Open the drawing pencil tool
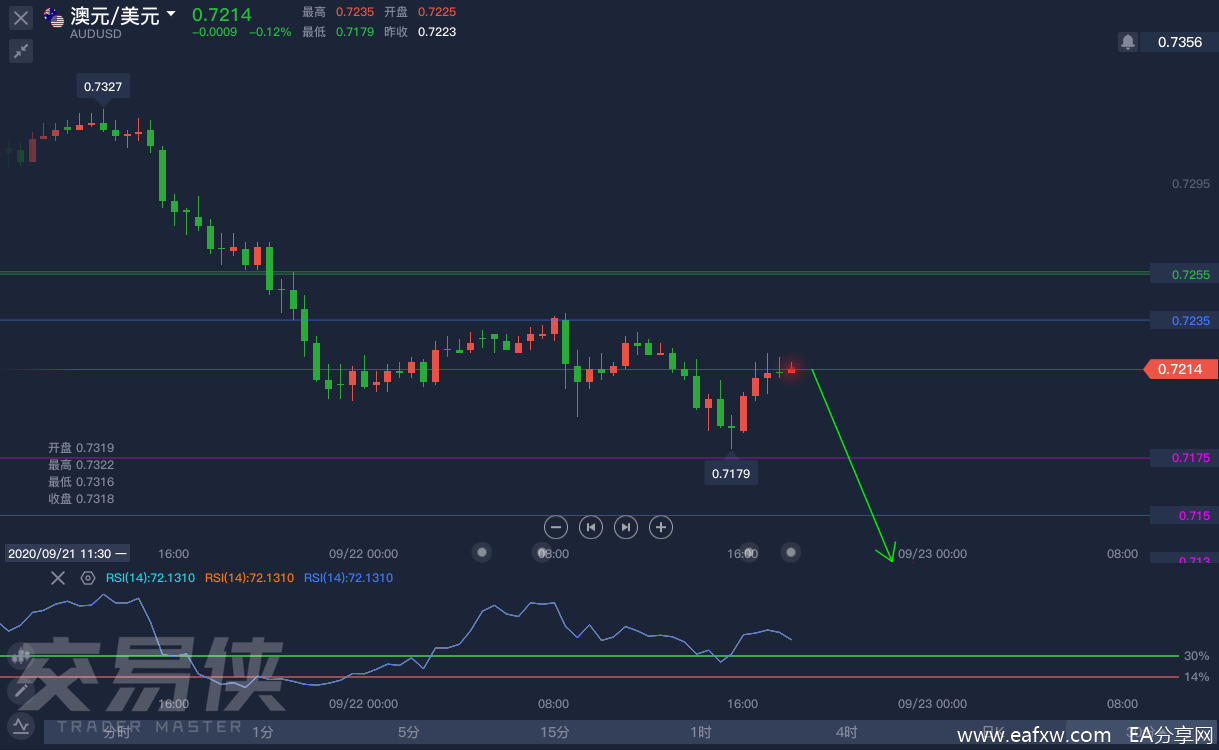 point(20,691)
